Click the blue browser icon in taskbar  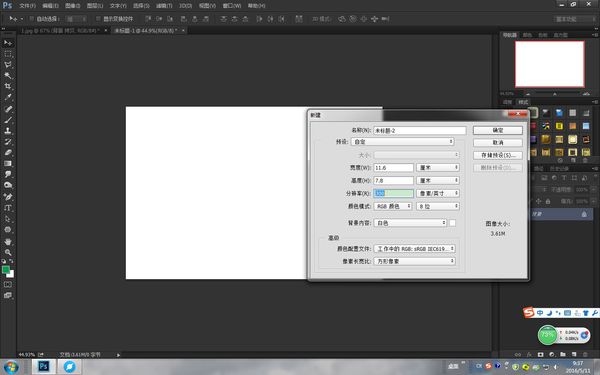[69, 367]
